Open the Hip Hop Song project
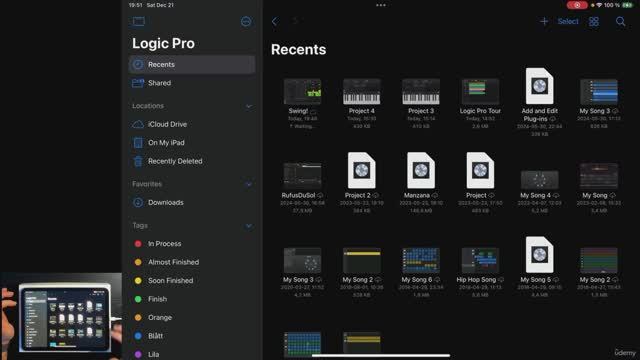The width and height of the screenshot is (640, 360). pos(480,260)
